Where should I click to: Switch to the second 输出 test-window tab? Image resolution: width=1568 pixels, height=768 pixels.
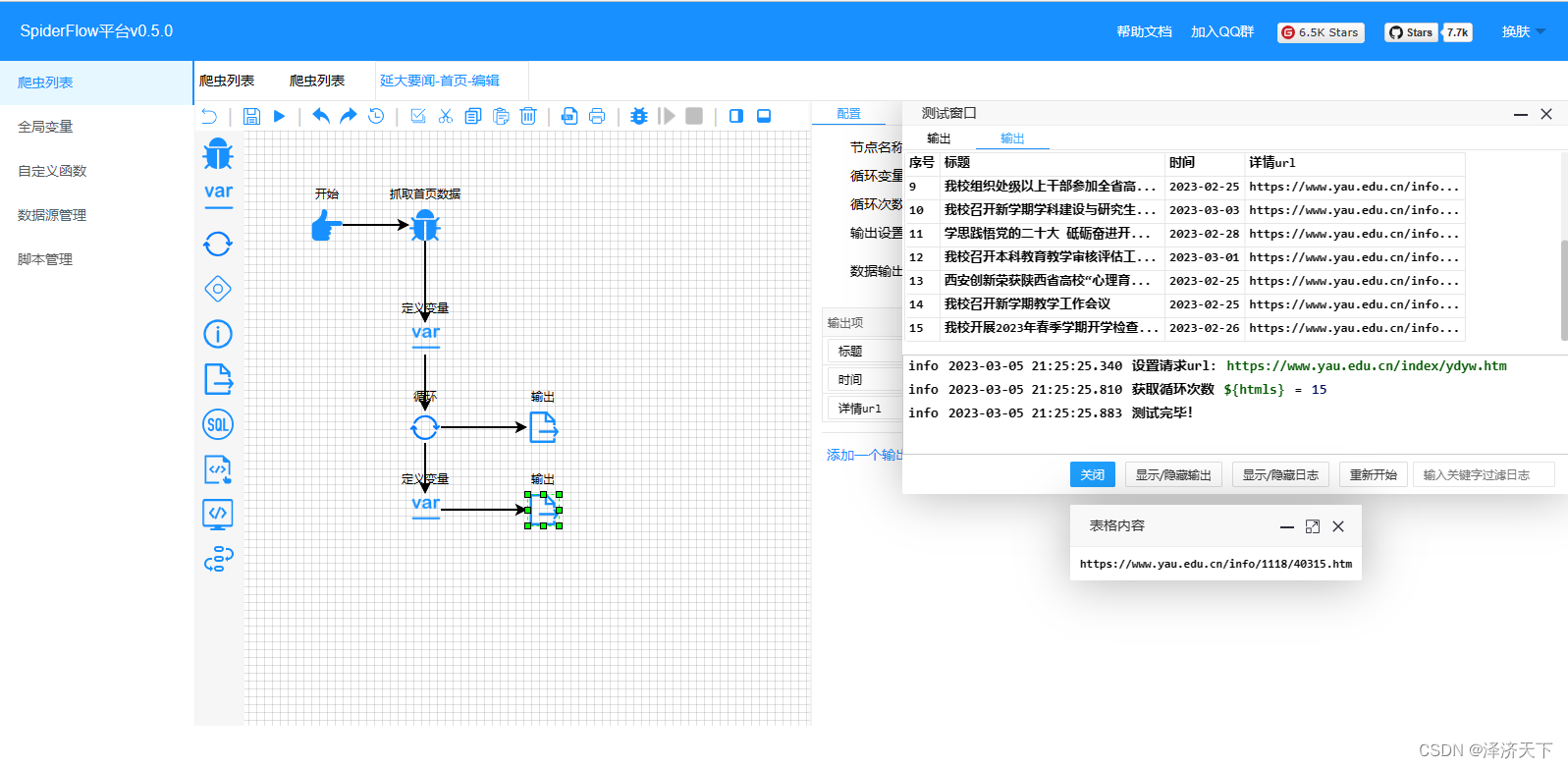pos(1012,138)
